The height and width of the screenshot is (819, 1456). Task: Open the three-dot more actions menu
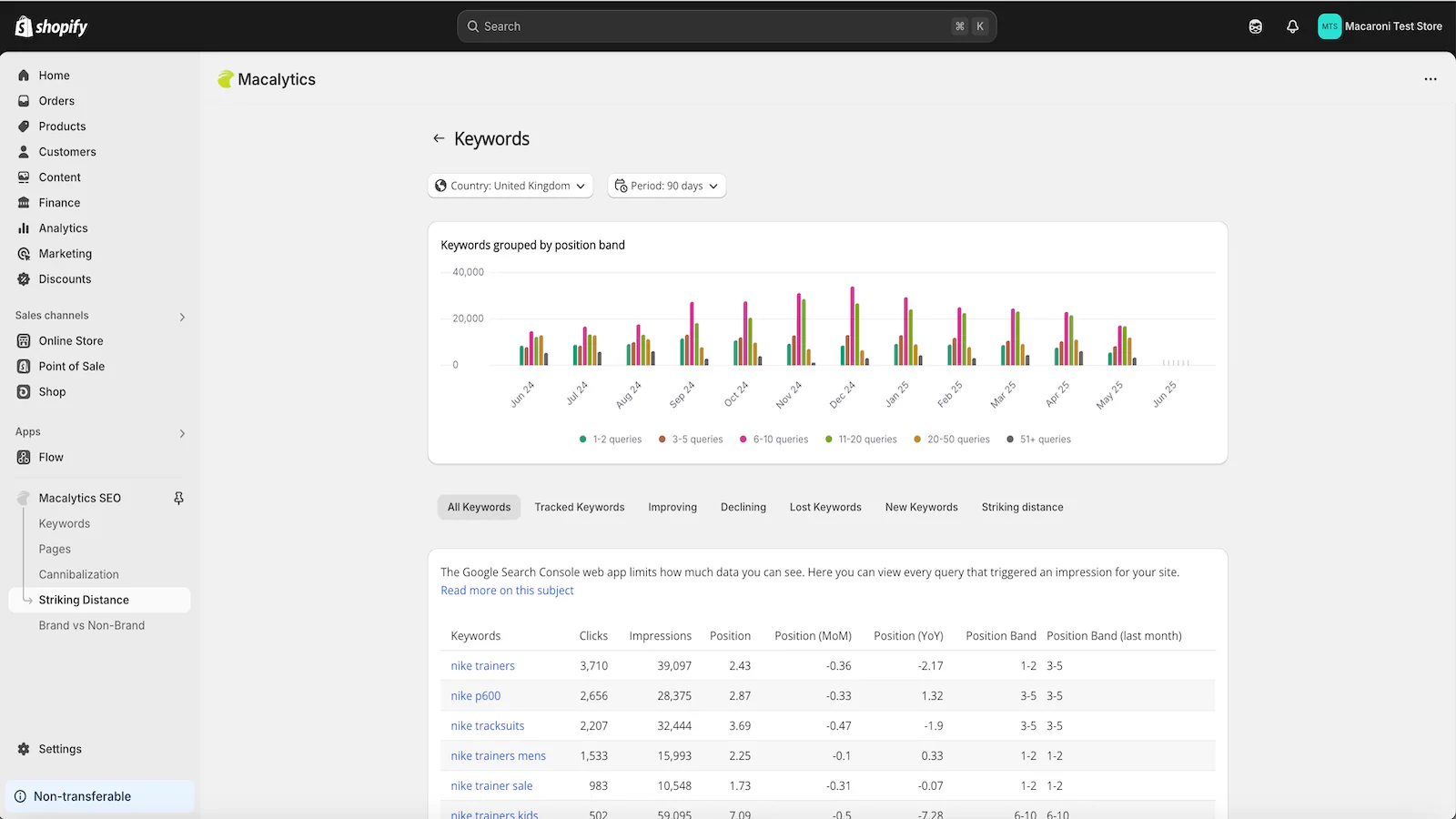pos(1431,79)
